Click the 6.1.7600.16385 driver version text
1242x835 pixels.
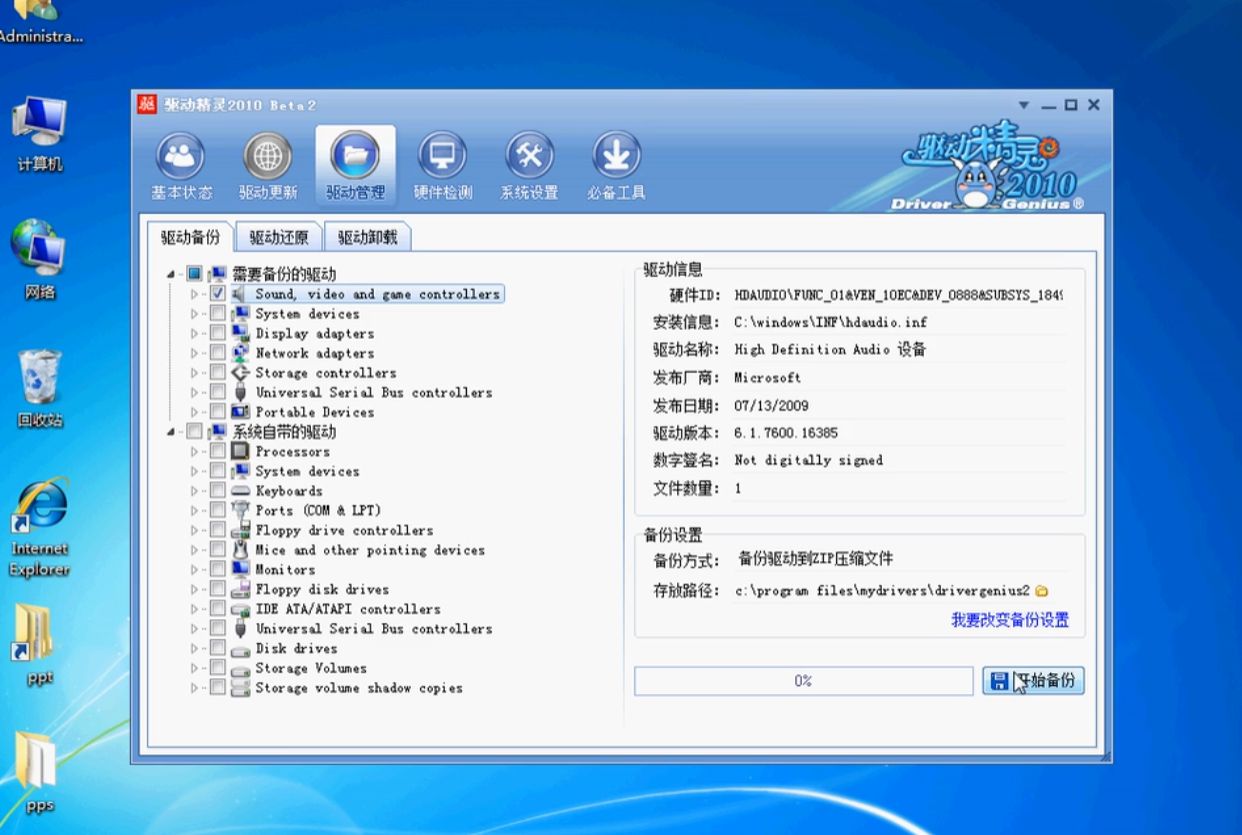click(x=786, y=433)
